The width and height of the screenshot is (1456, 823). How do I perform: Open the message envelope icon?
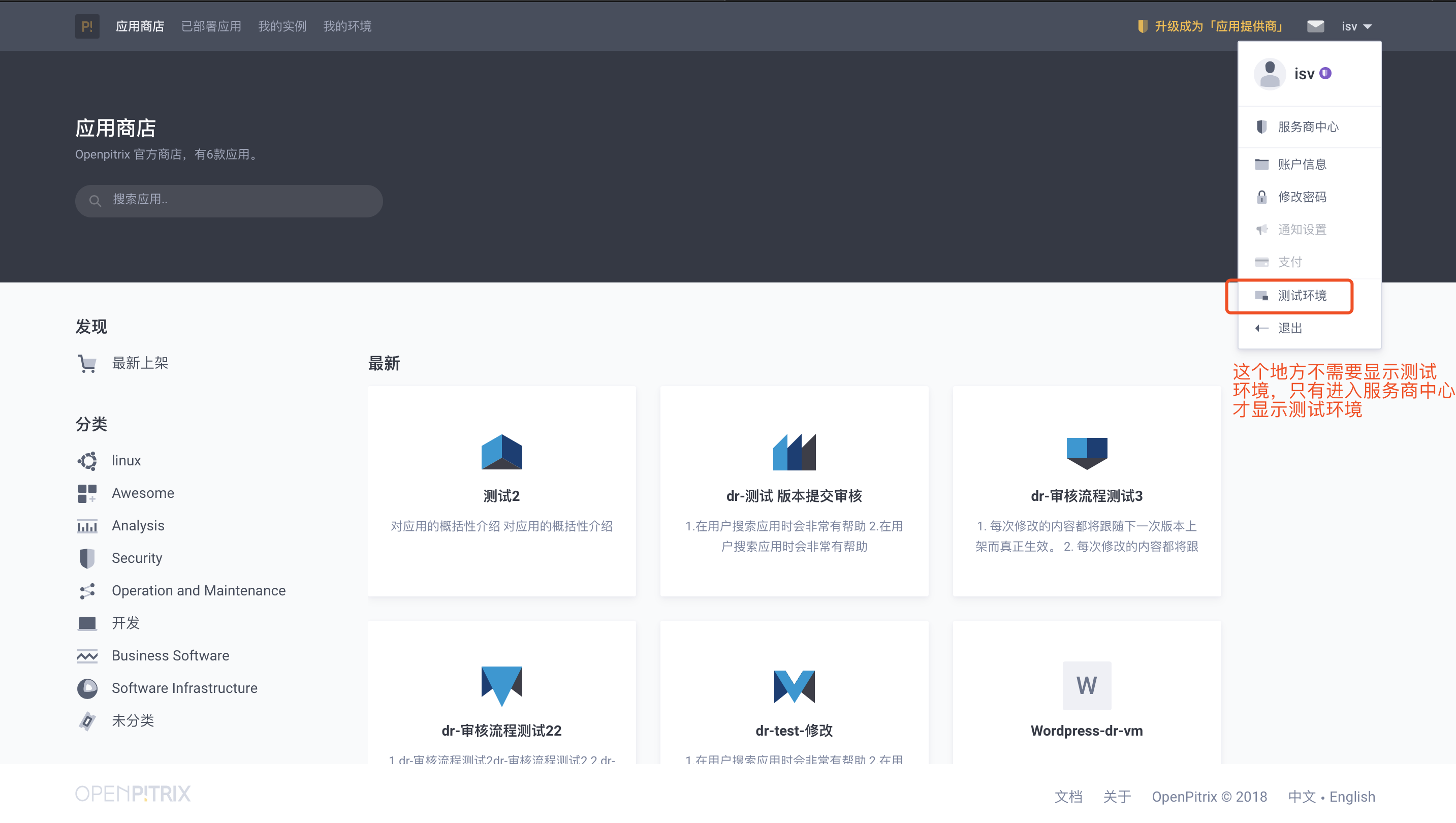click(1315, 26)
